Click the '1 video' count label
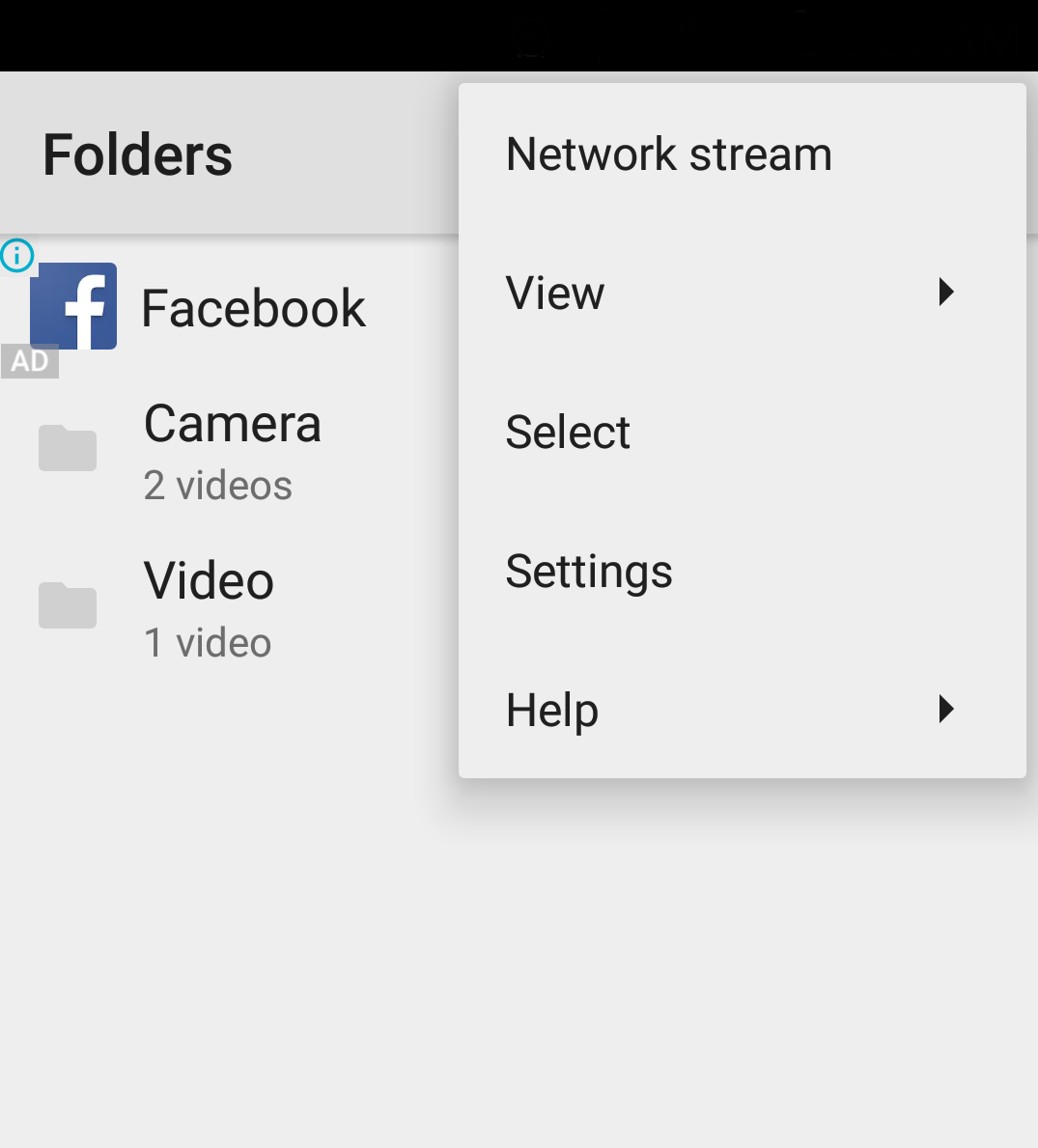The width and height of the screenshot is (1038, 1148). [208, 643]
